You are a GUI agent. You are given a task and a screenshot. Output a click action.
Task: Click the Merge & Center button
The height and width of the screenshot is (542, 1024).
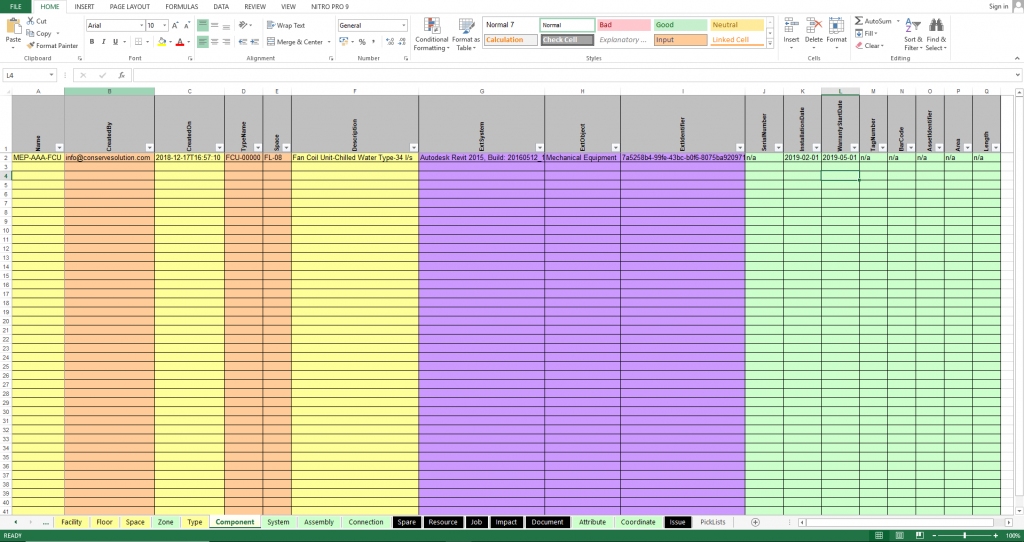pyautogui.click(x=295, y=42)
